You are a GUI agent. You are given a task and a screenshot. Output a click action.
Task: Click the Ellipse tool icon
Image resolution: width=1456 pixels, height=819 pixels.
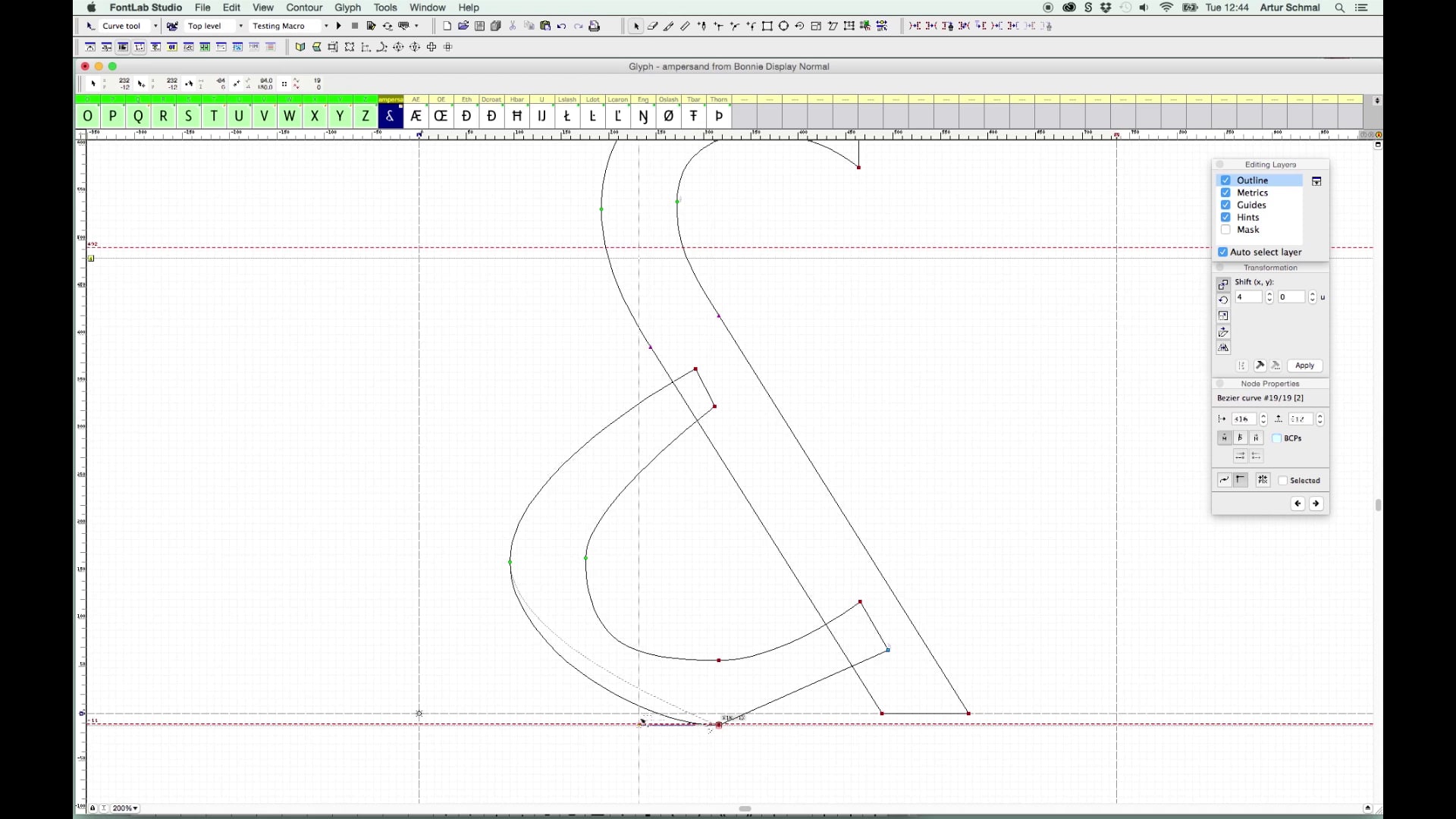(783, 26)
